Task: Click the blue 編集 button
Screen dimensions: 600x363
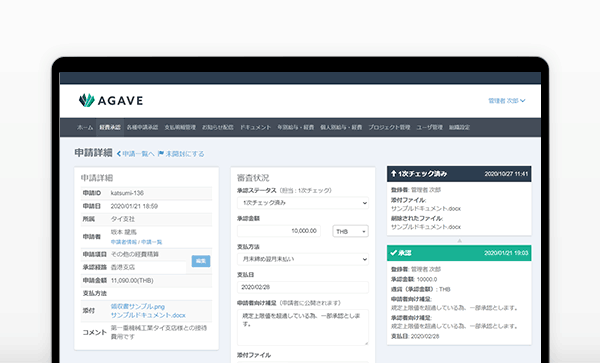Action: pyautogui.click(x=201, y=261)
